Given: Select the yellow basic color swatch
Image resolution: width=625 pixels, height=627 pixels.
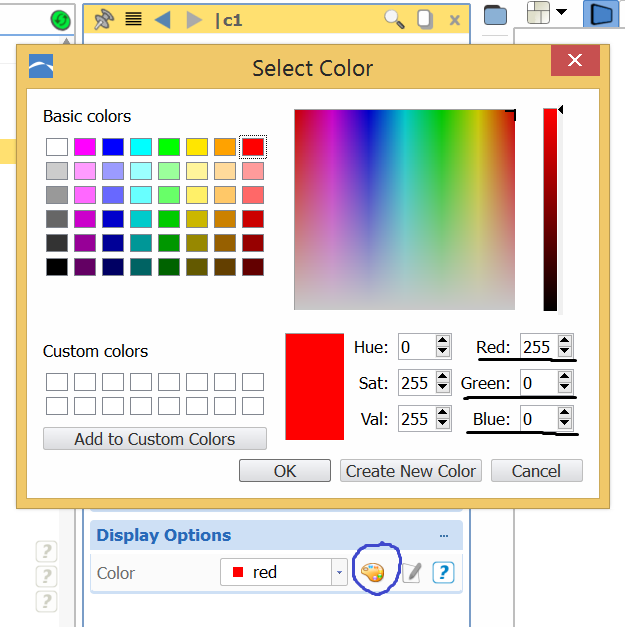Looking at the screenshot, I should (x=197, y=147).
